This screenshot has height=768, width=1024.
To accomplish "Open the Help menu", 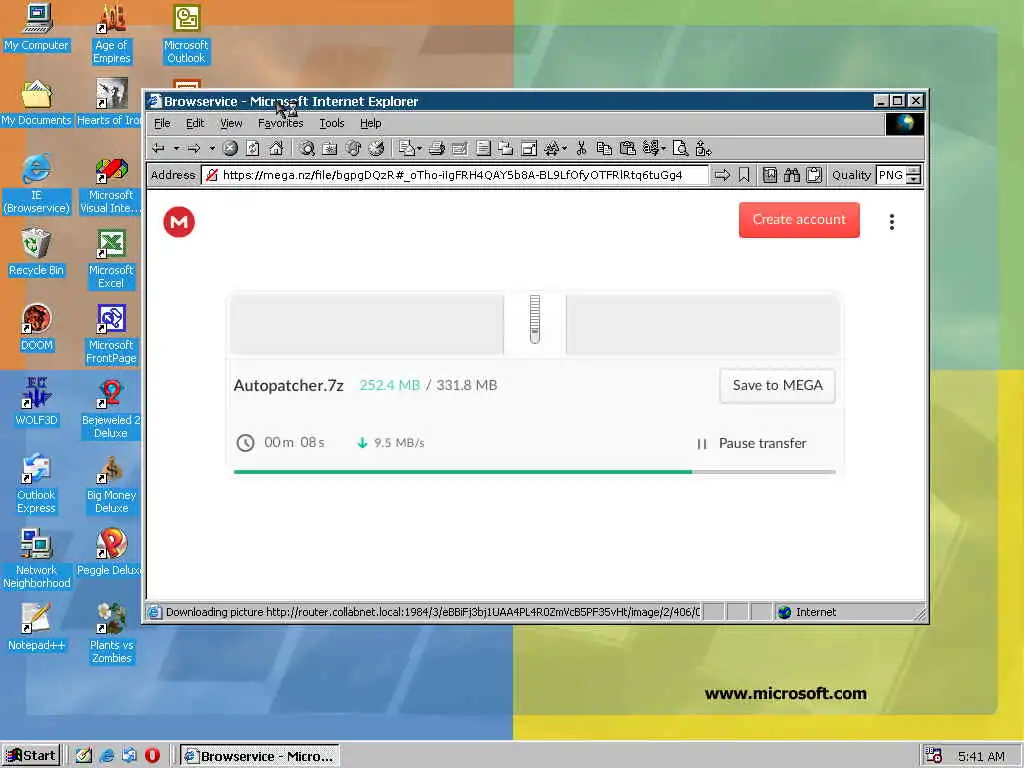I will [370, 123].
